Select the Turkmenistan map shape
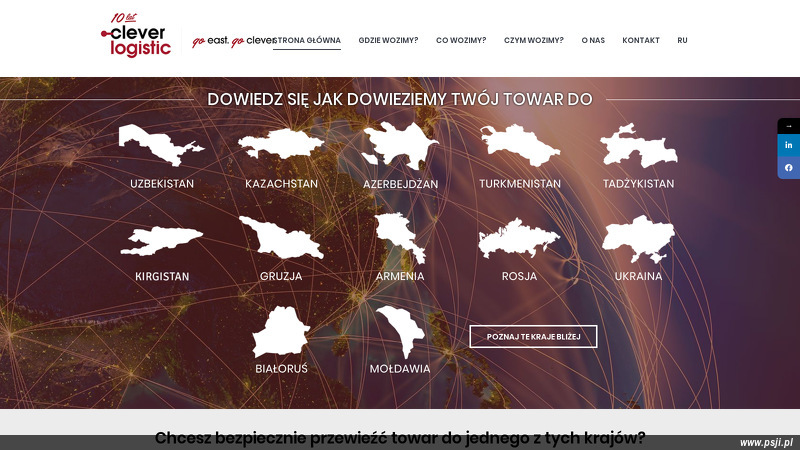Image resolution: width=800 pixels, height=450 pixels. coord(520,145)
